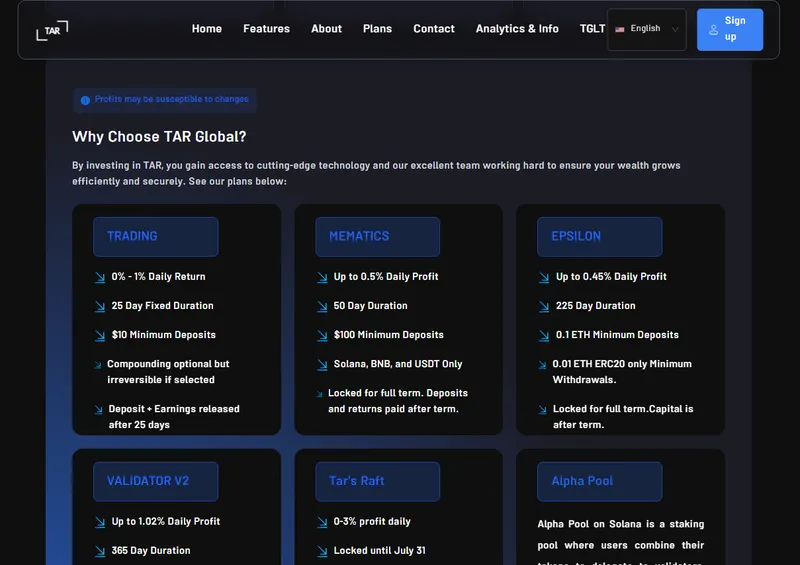Image resolution: width=800 pixels, height=565 pixels.
Task: Click '0% - 1% Daily Return' text
Action: coord(158,277)
